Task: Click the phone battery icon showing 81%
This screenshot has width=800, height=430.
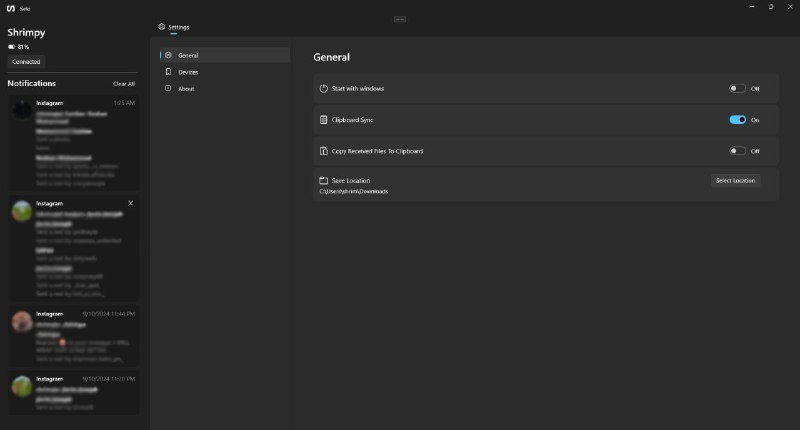Action: (12, 46)
